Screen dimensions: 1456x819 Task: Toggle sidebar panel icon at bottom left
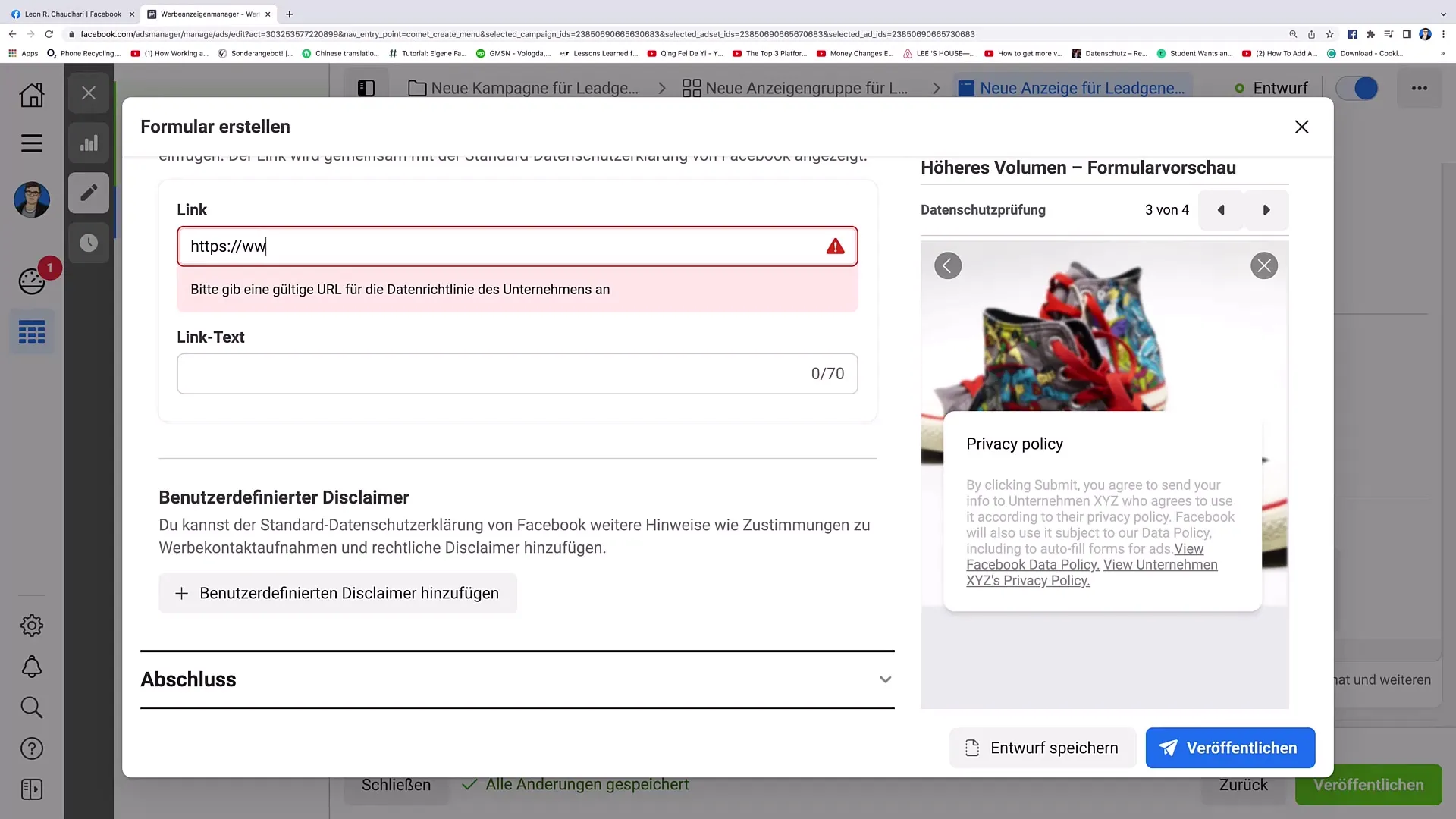pos(32,789)
